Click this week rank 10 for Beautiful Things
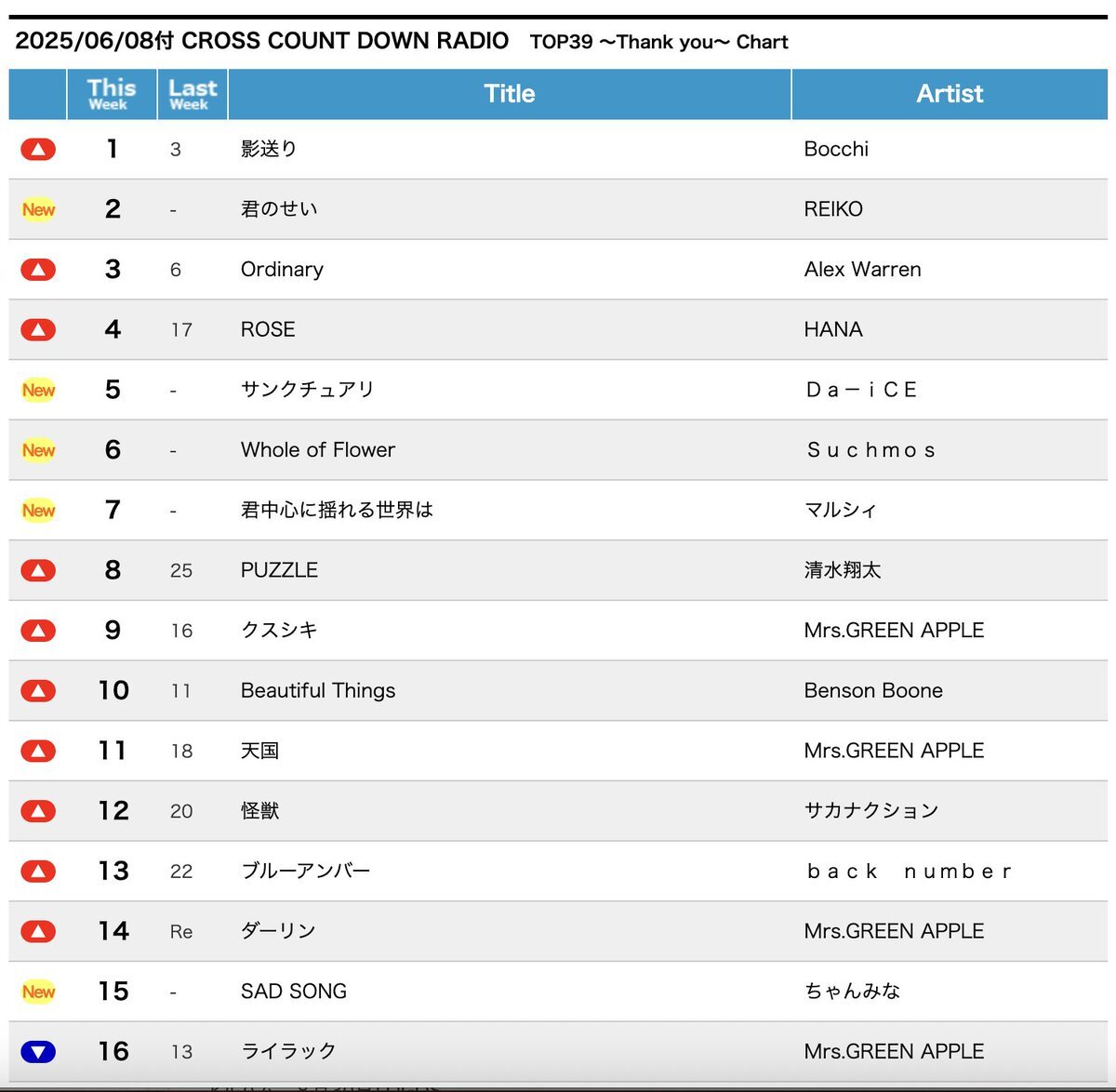The height and width of the screenshot is (1092, 1116). point(113,690)
